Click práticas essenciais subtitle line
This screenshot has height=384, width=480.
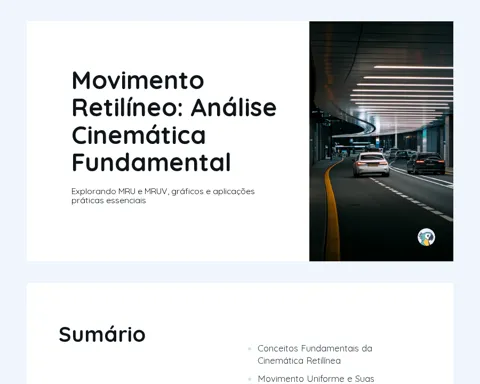point(109,201)
